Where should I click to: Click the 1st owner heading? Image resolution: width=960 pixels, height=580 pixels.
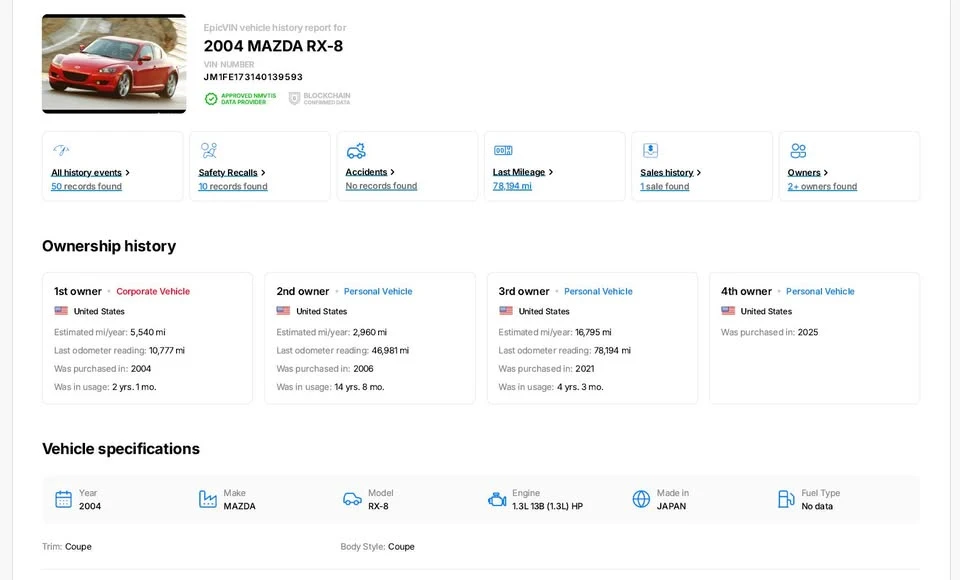[x=78, y=292]
